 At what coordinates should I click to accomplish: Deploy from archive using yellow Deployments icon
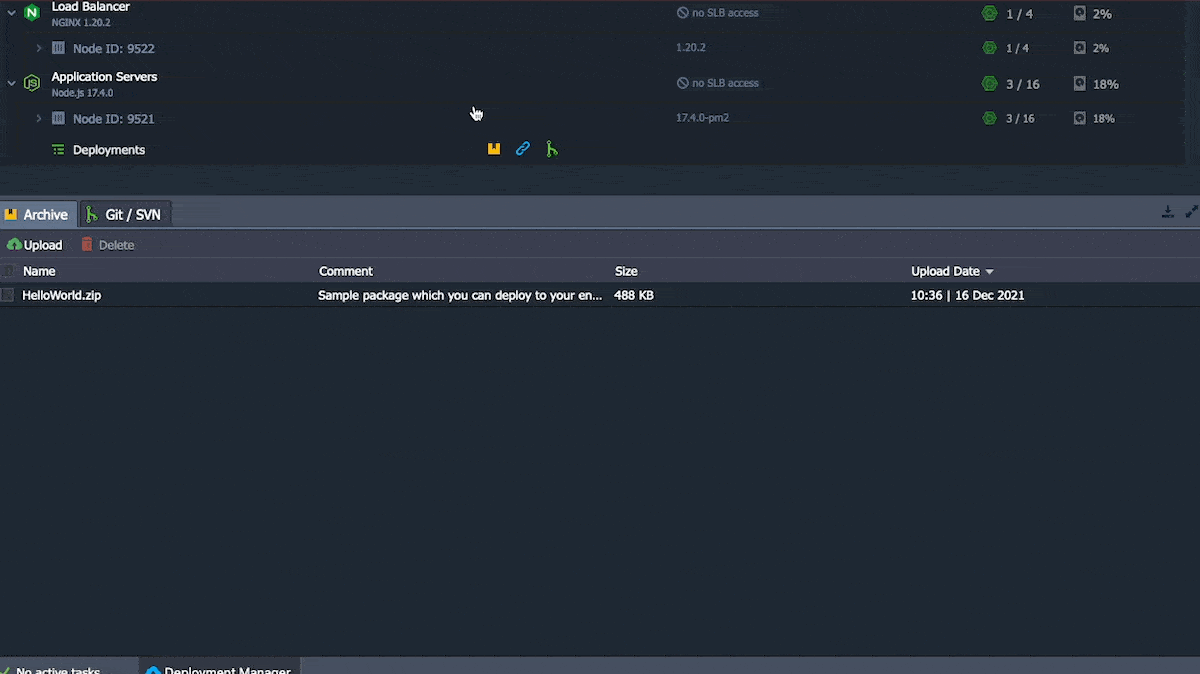coord(494,149)
